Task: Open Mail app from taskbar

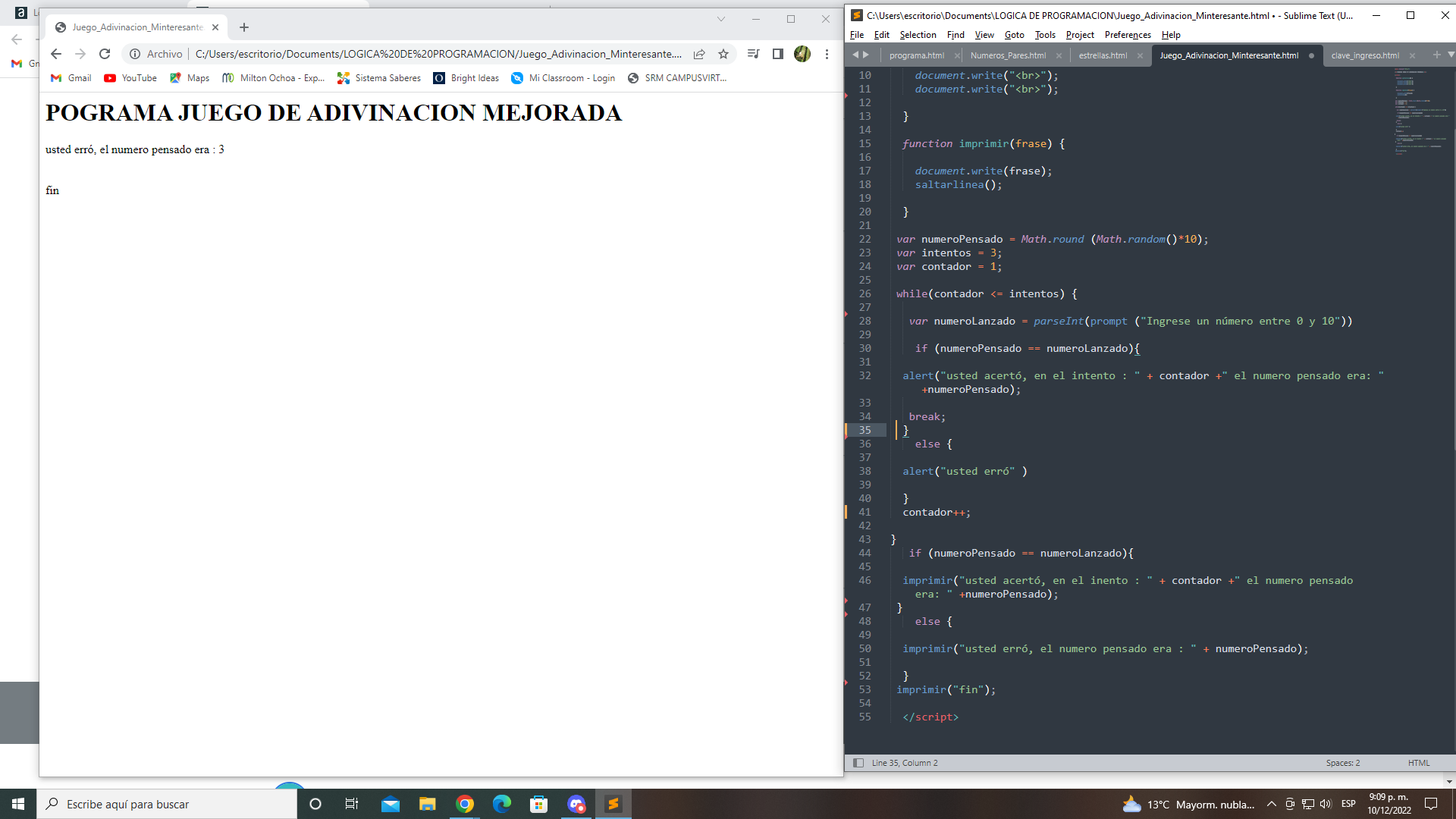Action: (x=390, y=804)
